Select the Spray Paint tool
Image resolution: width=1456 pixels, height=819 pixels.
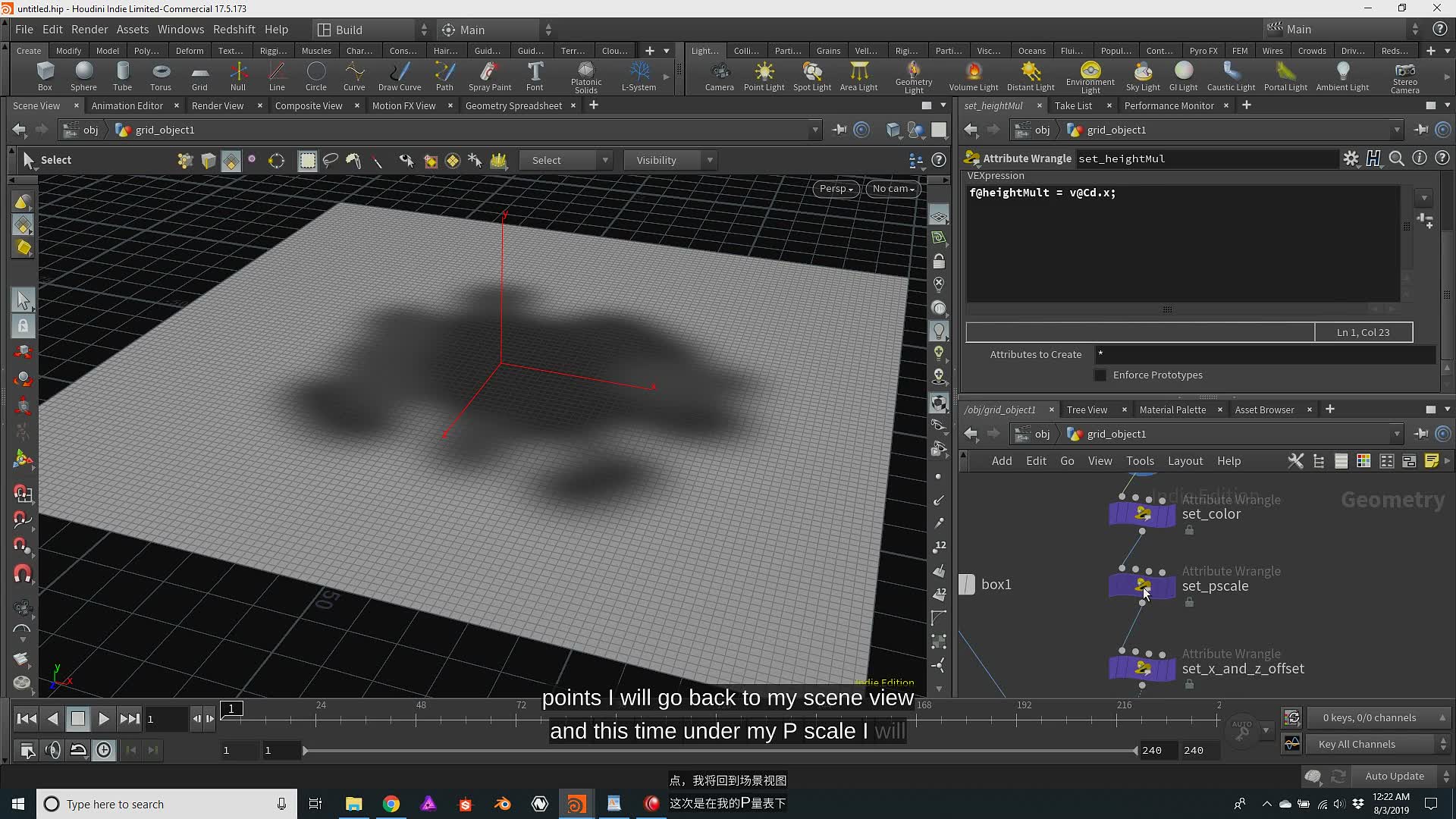[490, 77]
